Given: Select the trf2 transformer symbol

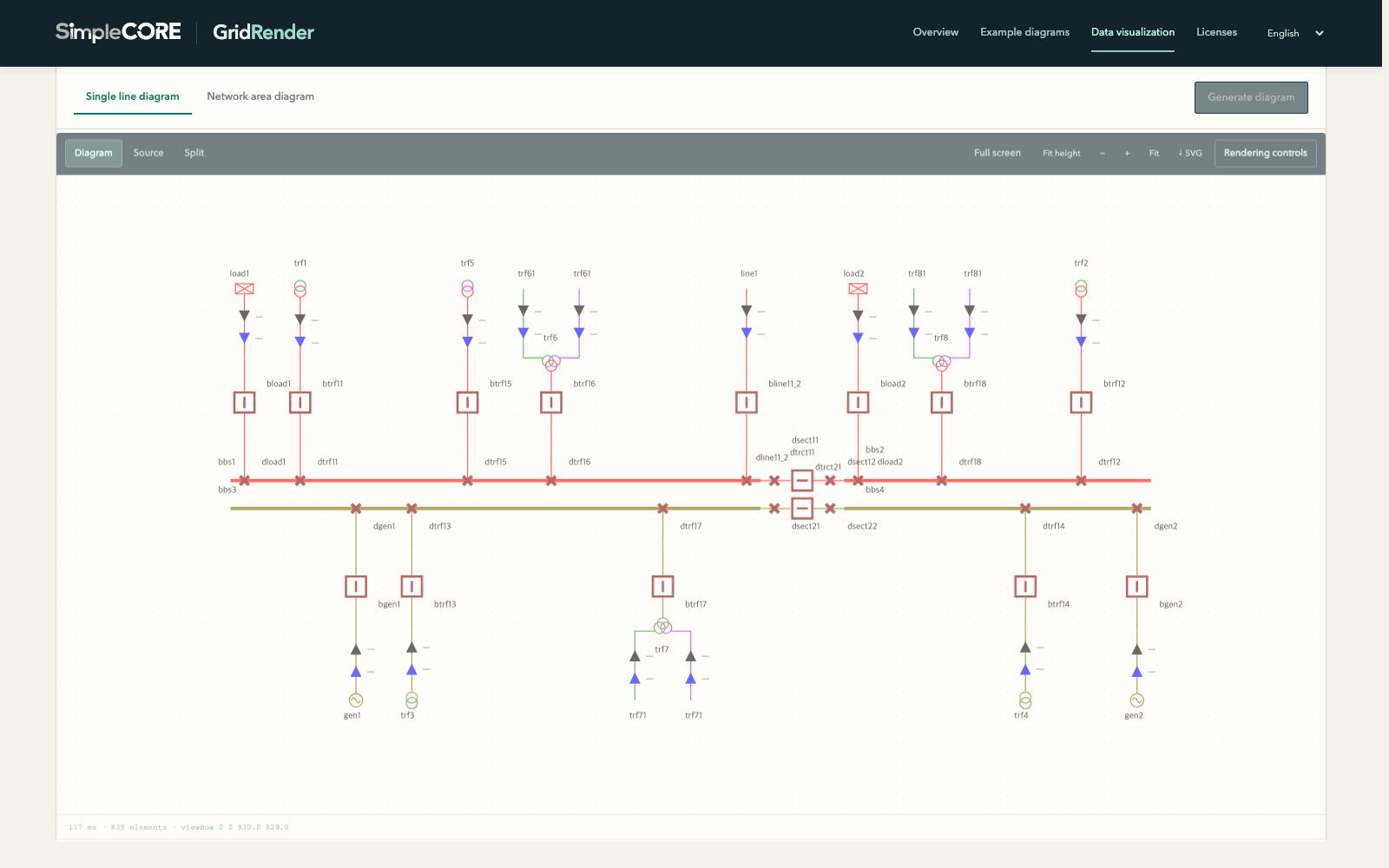Looking at the screenshot, I should pos(1081,289).
